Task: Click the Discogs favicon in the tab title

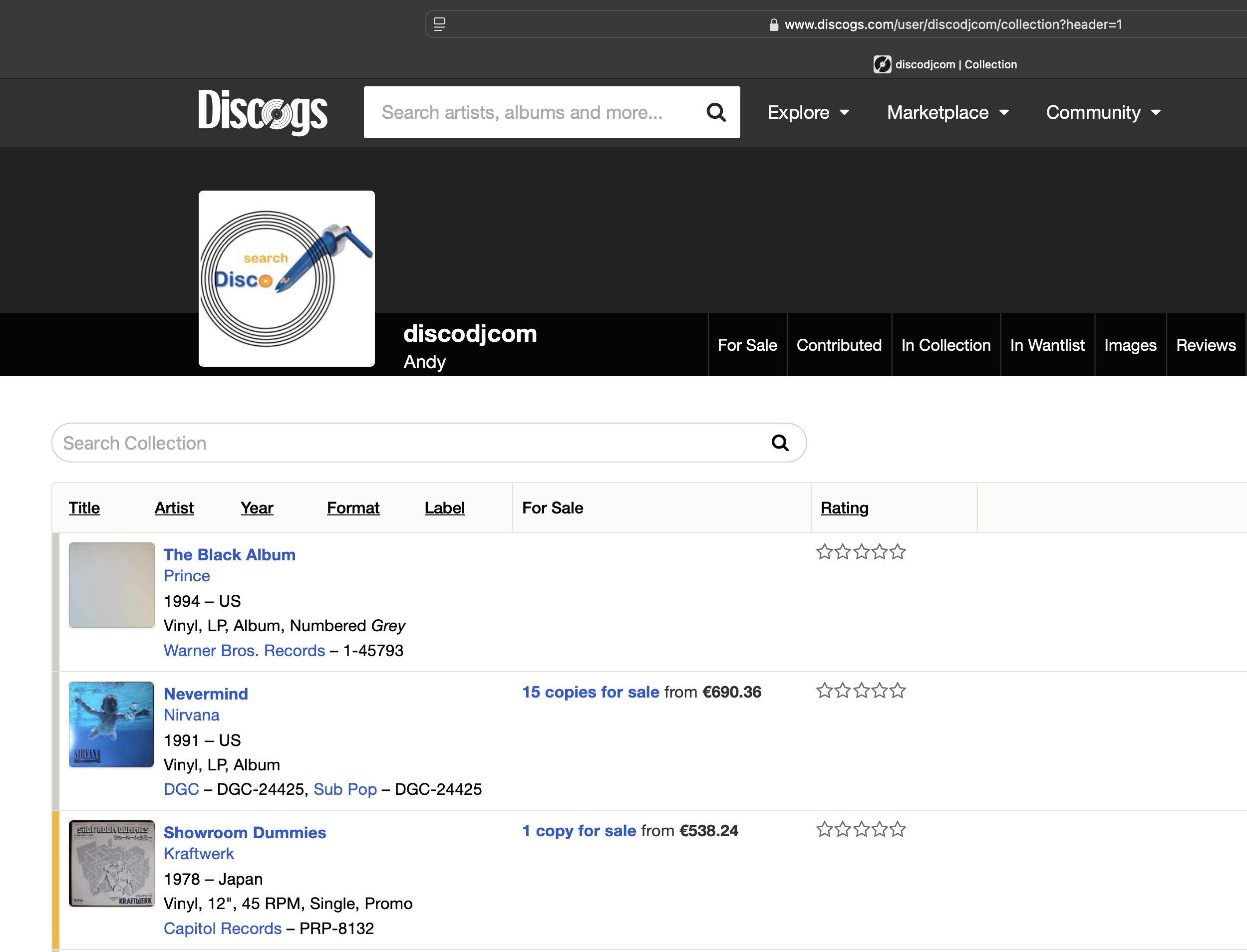Action: click(x=882, y=64)
